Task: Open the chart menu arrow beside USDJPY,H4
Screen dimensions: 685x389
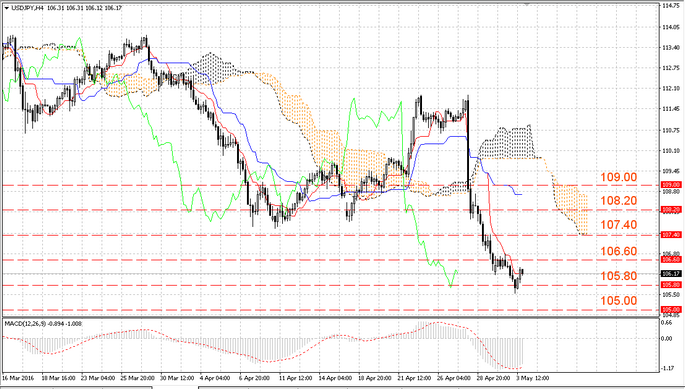Action: point(6,8)
